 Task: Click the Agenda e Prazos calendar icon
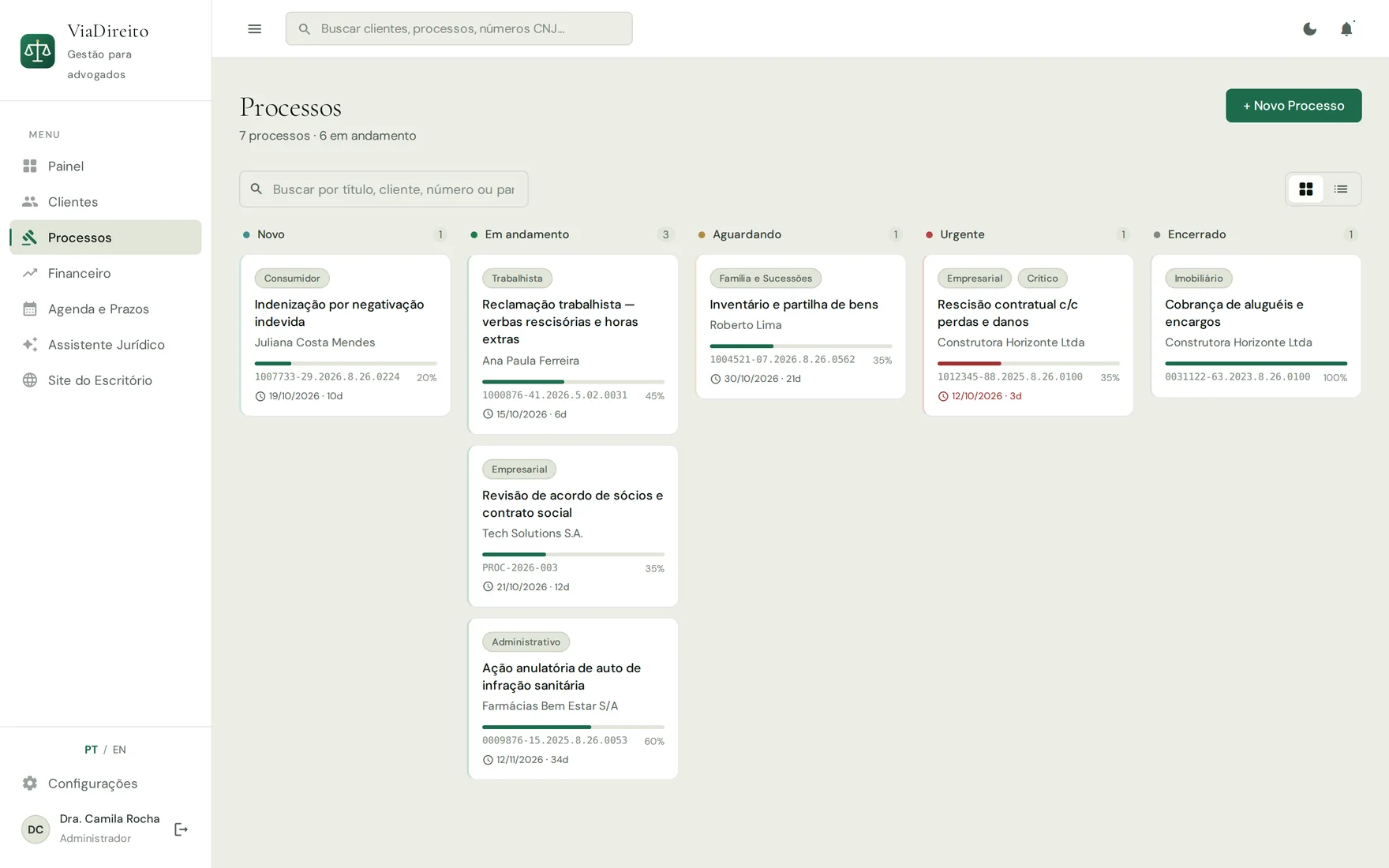30,309
